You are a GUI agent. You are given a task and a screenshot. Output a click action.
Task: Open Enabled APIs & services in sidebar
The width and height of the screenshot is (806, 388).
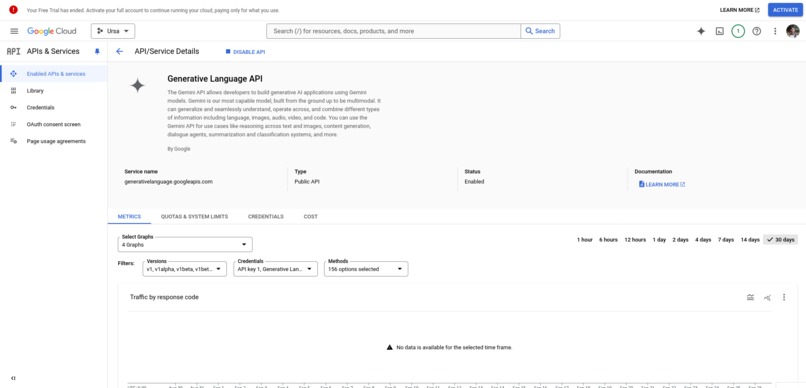click(53, 73)
